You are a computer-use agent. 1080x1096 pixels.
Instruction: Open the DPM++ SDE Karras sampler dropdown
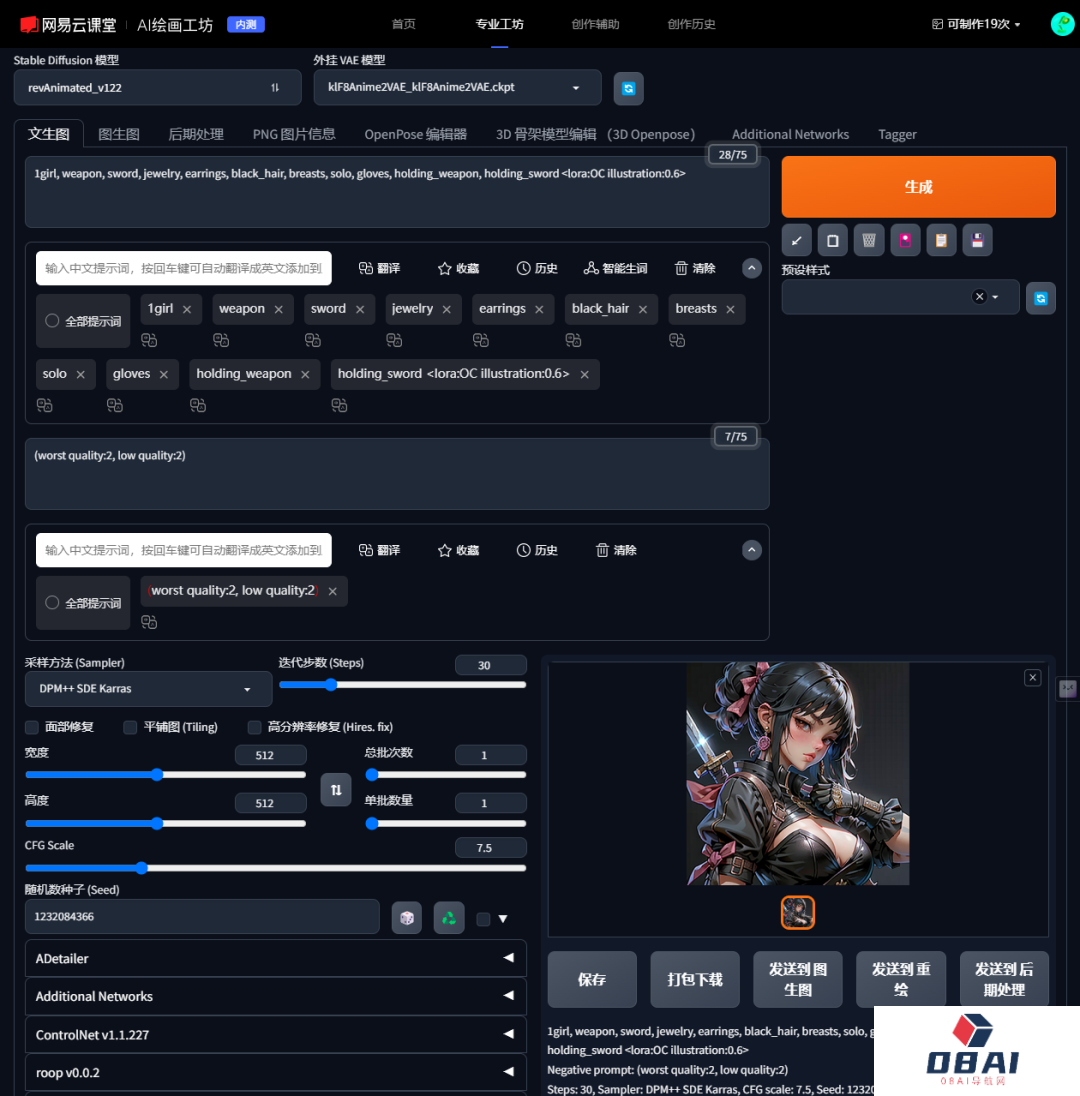(x=148, y=689)
